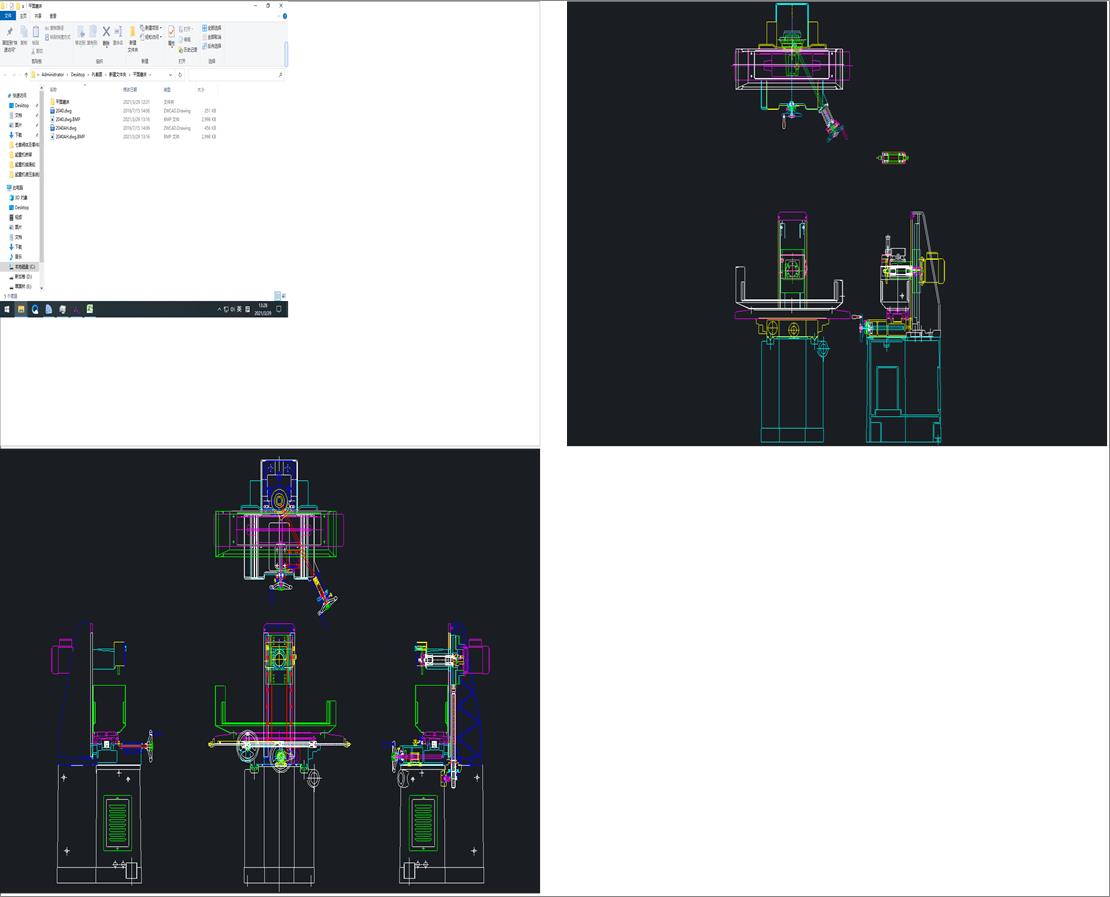1110x897 pixels.
Task: Click the Properties checkmark icon in ribbon
Action: (171, 32)
